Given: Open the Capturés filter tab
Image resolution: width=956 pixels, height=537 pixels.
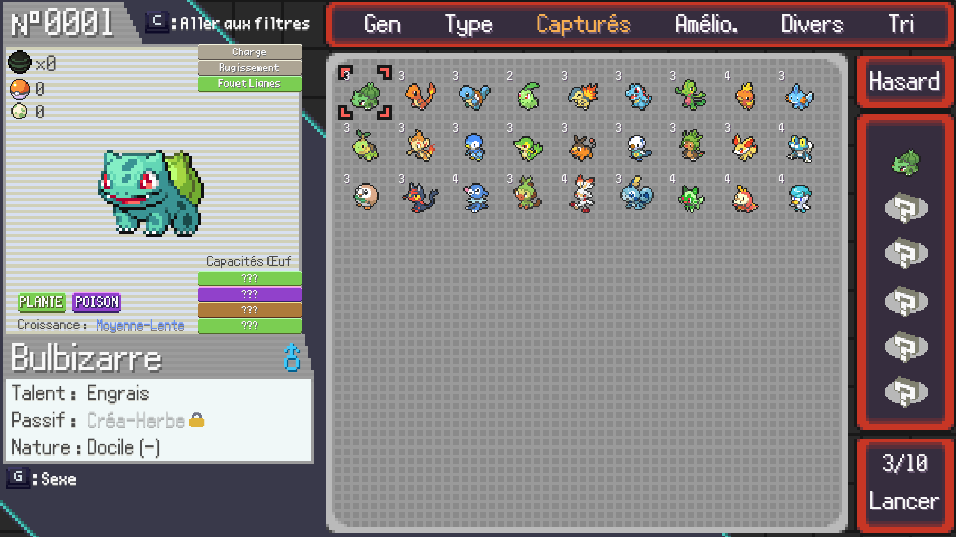Looking at the screenshot, I should pos(583,24).
